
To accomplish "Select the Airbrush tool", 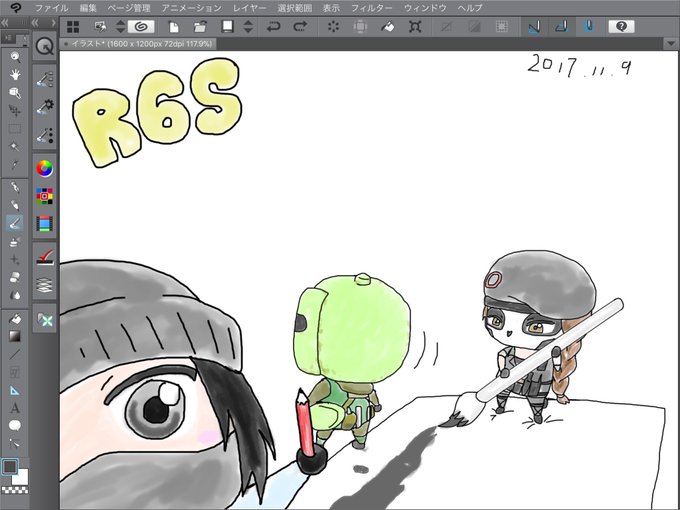I will 15,242.
